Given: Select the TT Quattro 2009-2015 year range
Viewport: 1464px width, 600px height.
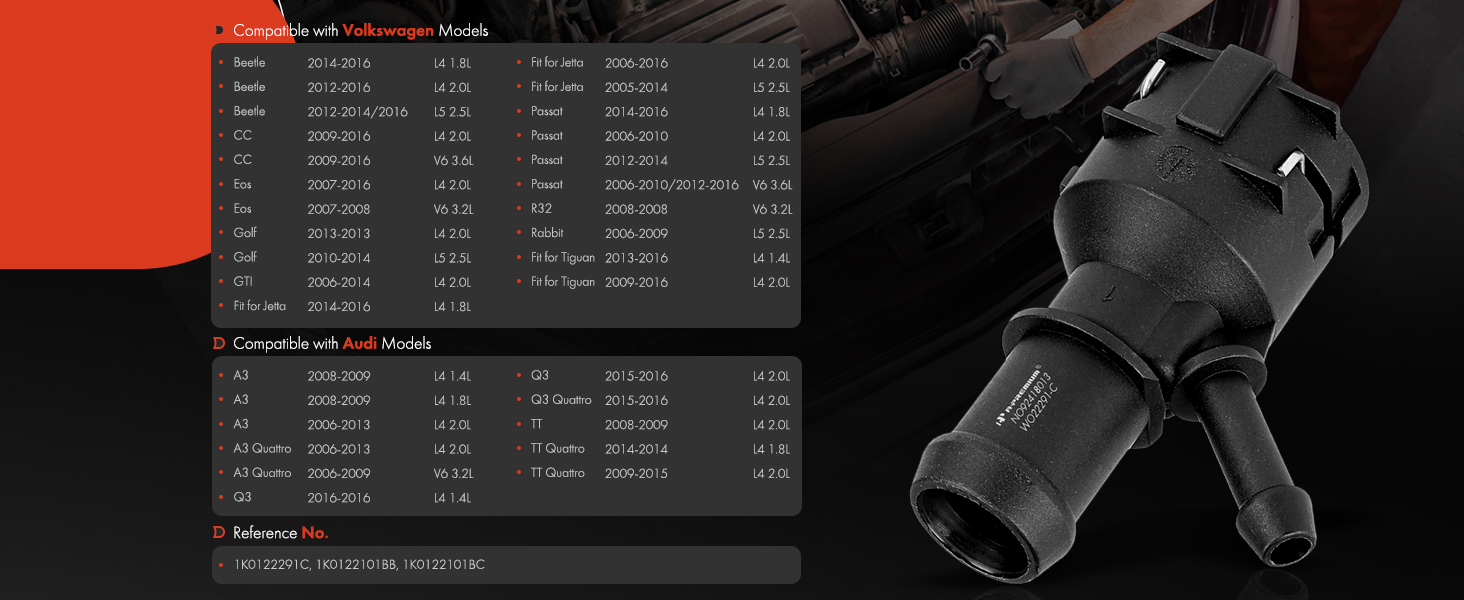Looking at the screenshot, I should pos(636,474).
